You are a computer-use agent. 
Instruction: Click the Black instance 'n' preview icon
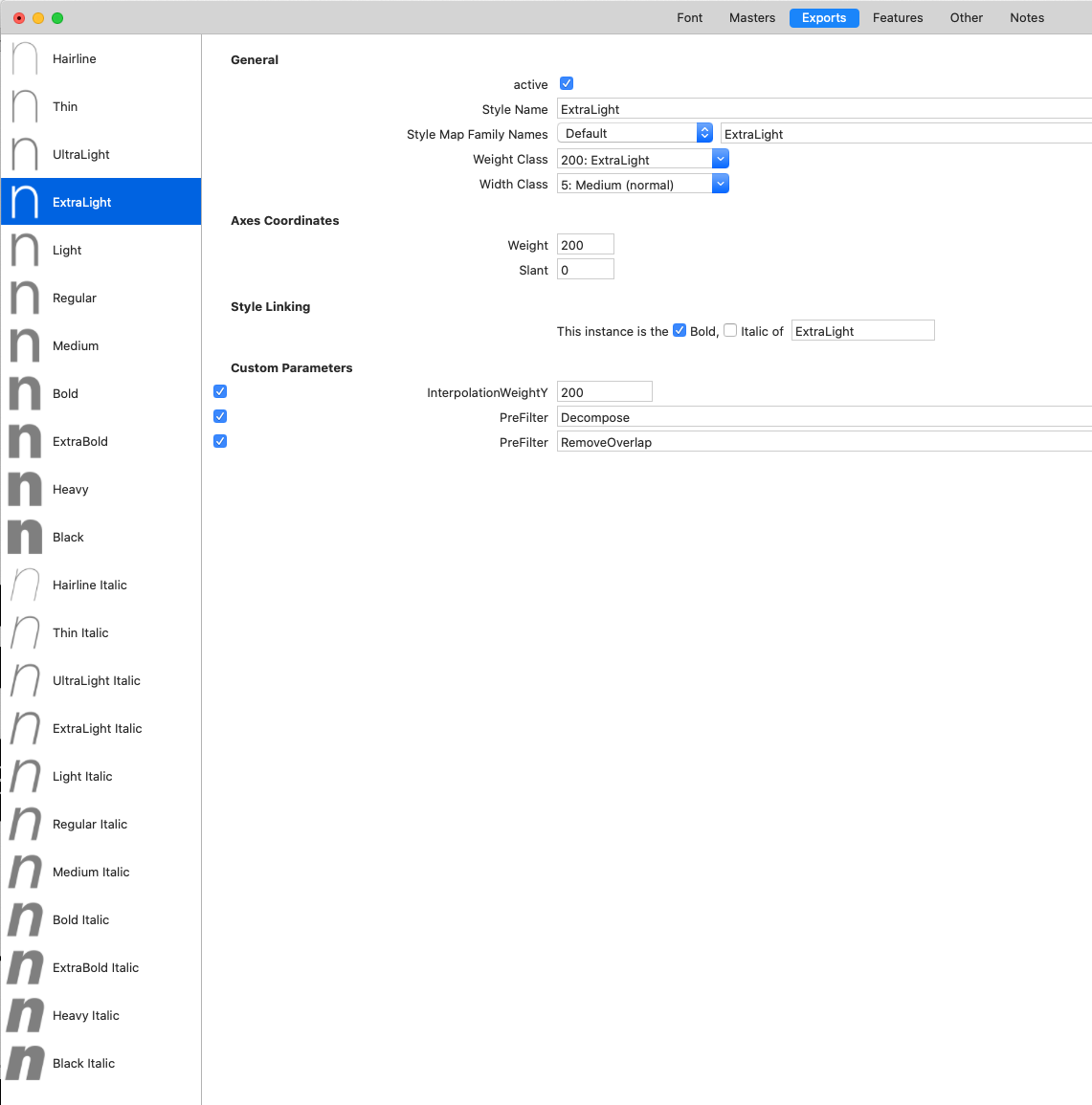pyautogui.click(x=25, y=537)
